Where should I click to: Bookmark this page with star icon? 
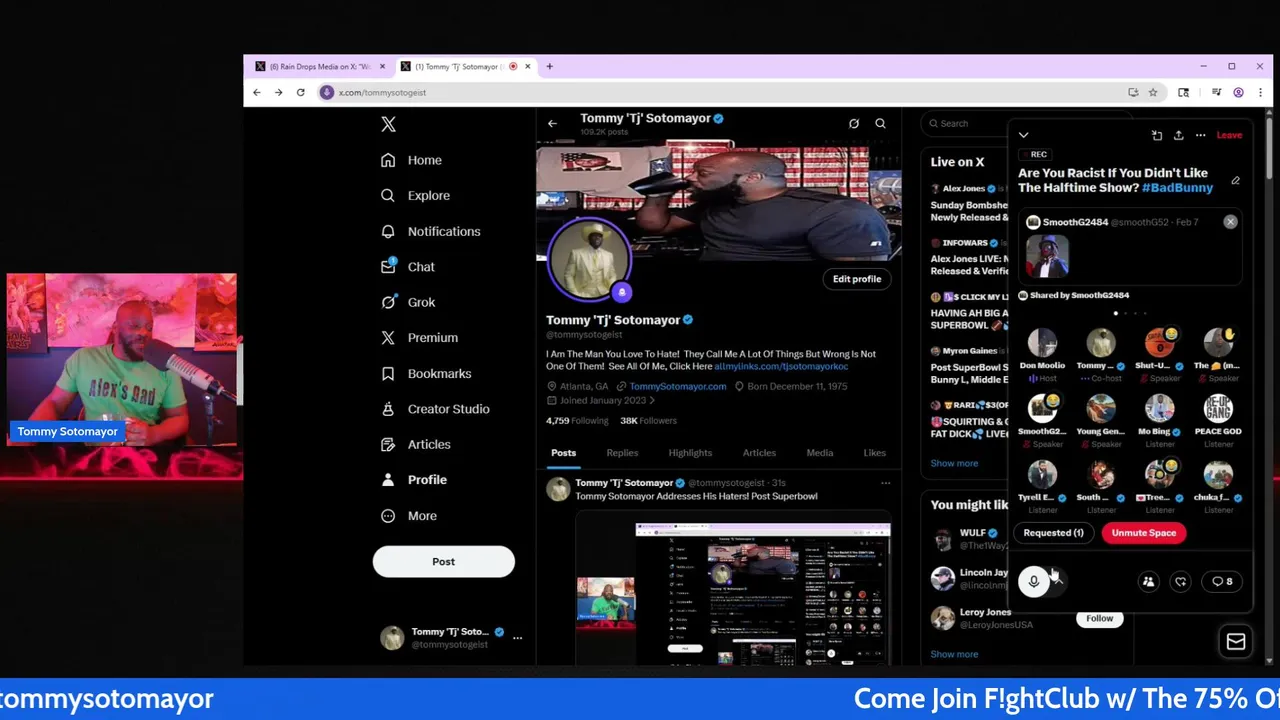(1153, 93)
